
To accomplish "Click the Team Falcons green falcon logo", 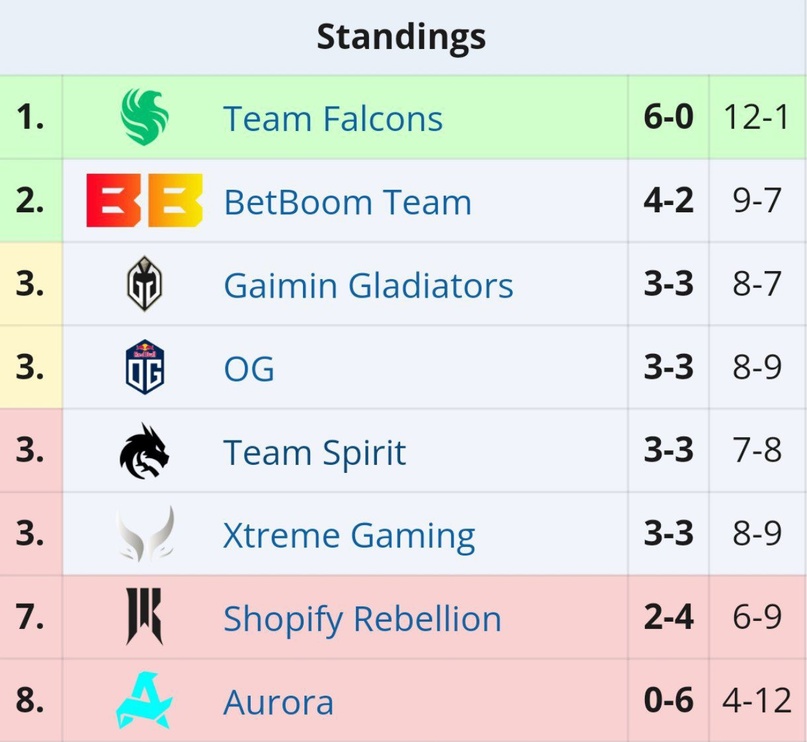I will click(145, 117).
